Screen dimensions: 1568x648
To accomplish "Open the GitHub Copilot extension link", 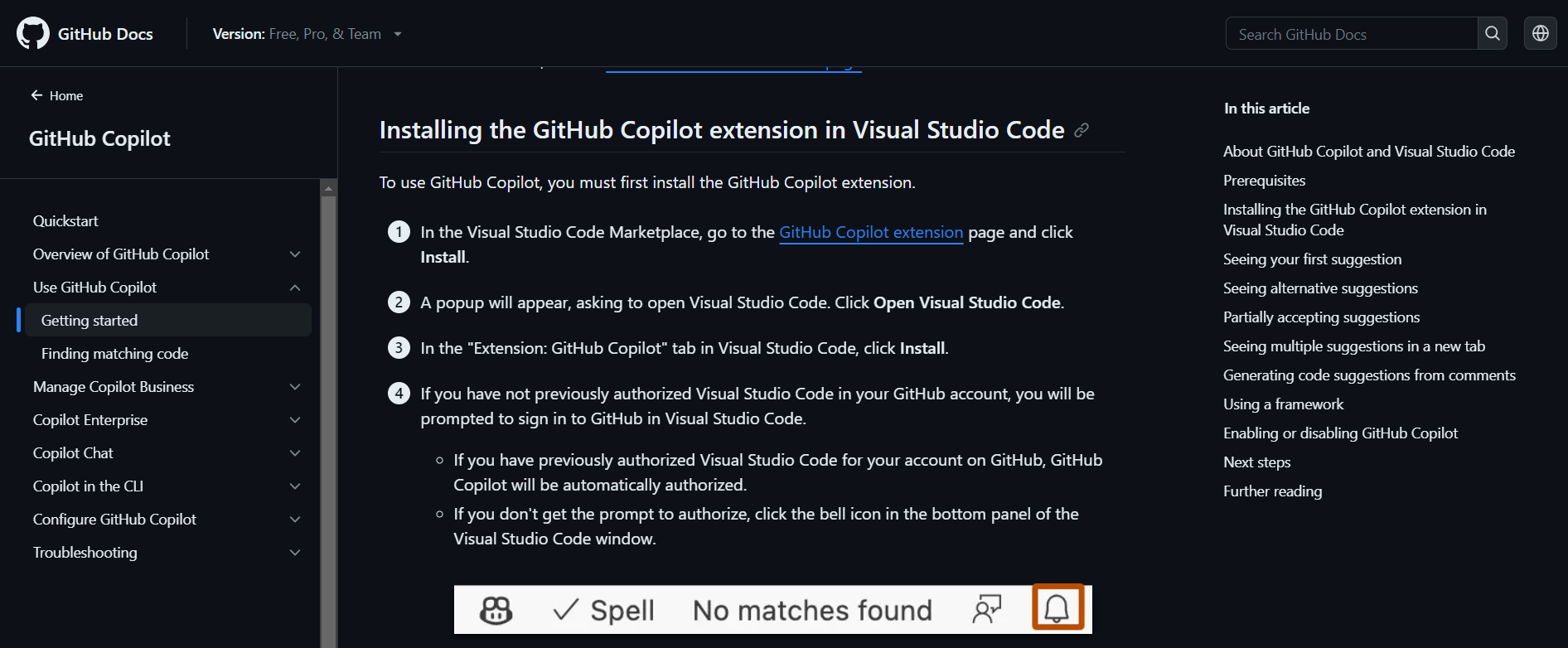I will click(871, 233).
